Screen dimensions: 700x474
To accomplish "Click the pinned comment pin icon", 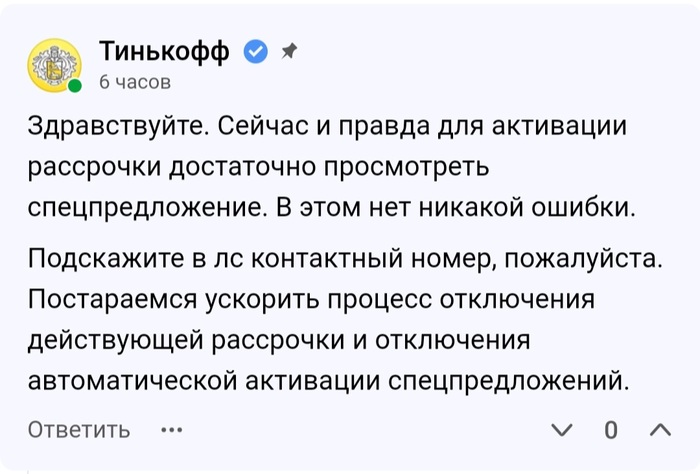I will point(288,50).
